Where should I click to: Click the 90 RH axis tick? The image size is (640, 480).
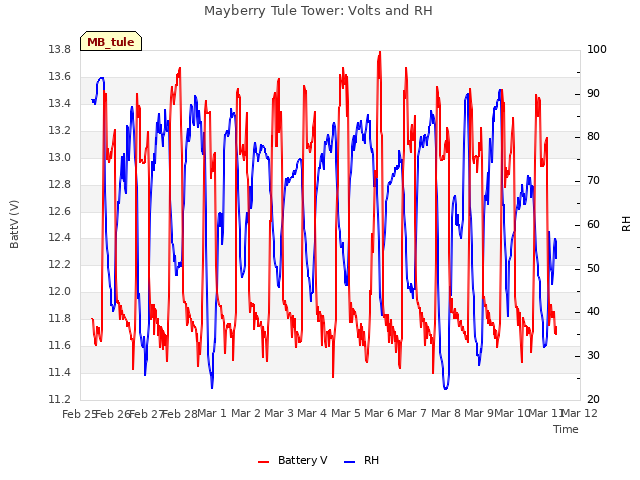coord(593,93)
